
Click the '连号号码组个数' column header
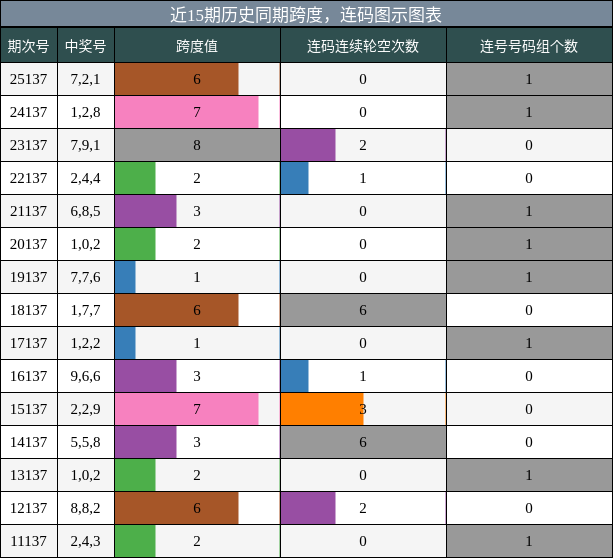529,46
